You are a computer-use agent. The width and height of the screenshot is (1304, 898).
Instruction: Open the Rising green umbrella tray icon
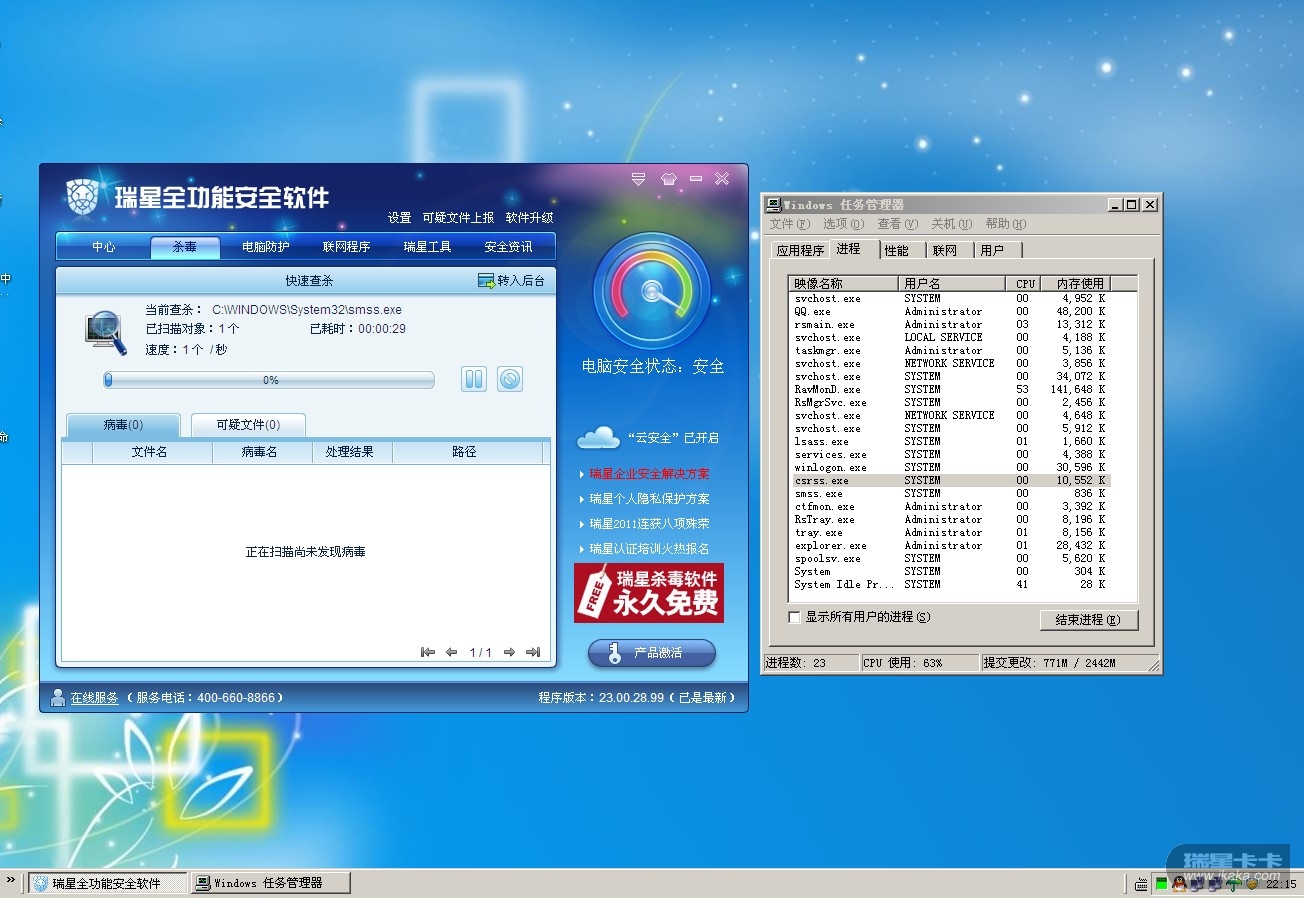(1234, 884)
